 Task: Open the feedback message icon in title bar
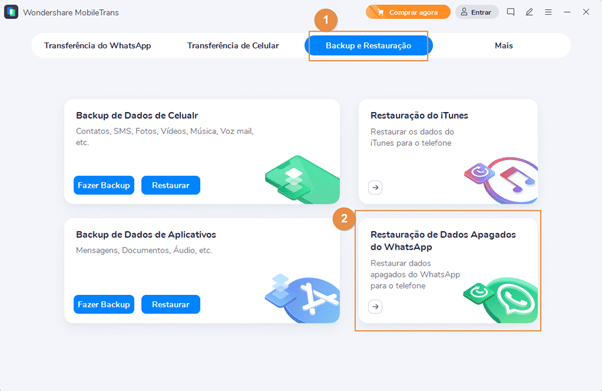[x=510, y=12]
